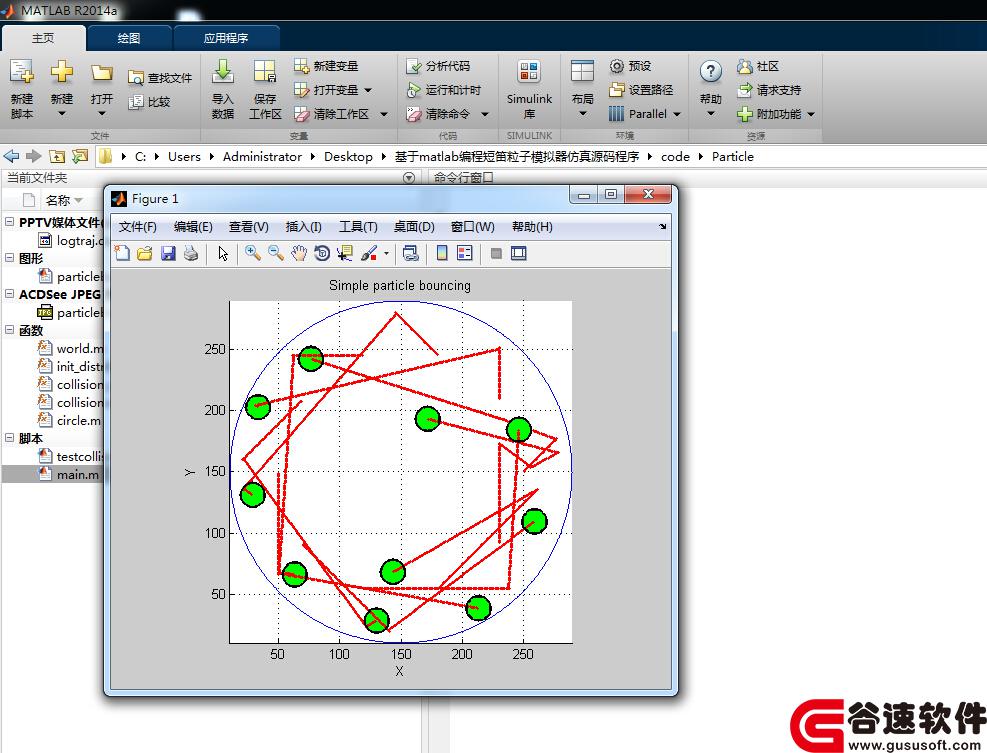Open the Desktop (桌面) menu in Figure 1
The image size is (987, 753).
(414, 227)
